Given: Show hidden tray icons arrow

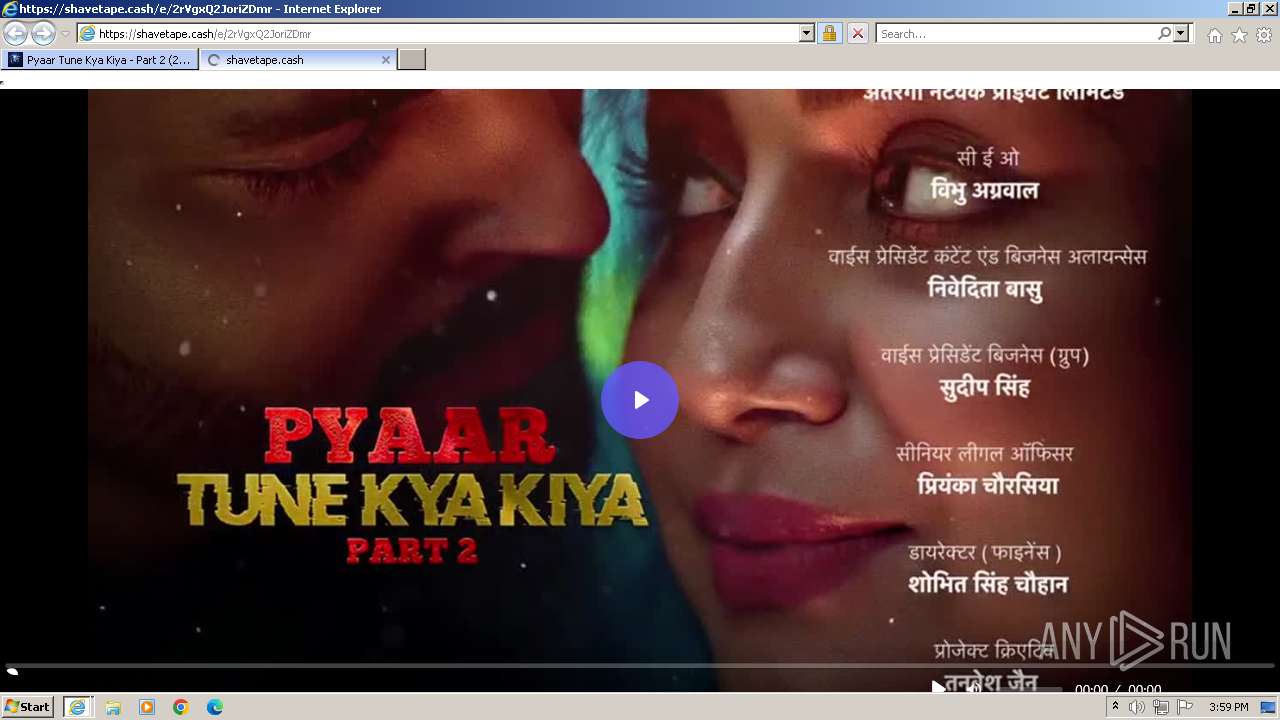Looking at the screenshot, I should (1115, 707).
